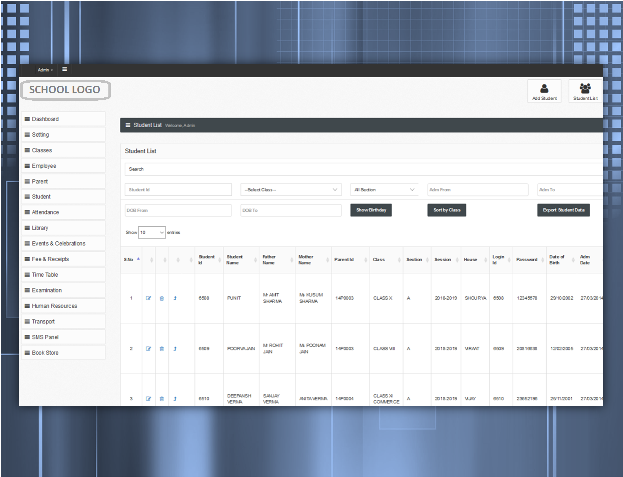
Task: Open Human Resources in the sidebar
Action: 63,306
